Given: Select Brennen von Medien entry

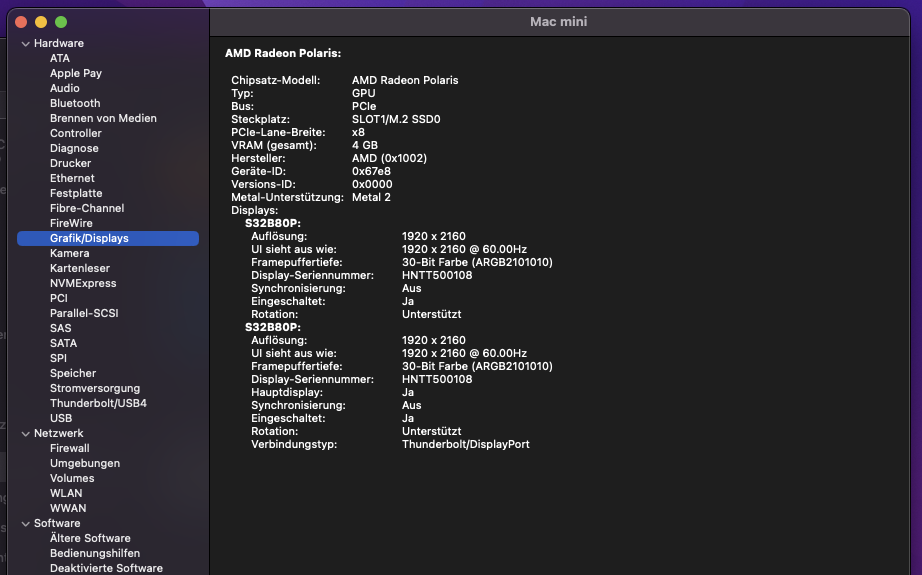Looking at the screenshot, I should [103, 118].
